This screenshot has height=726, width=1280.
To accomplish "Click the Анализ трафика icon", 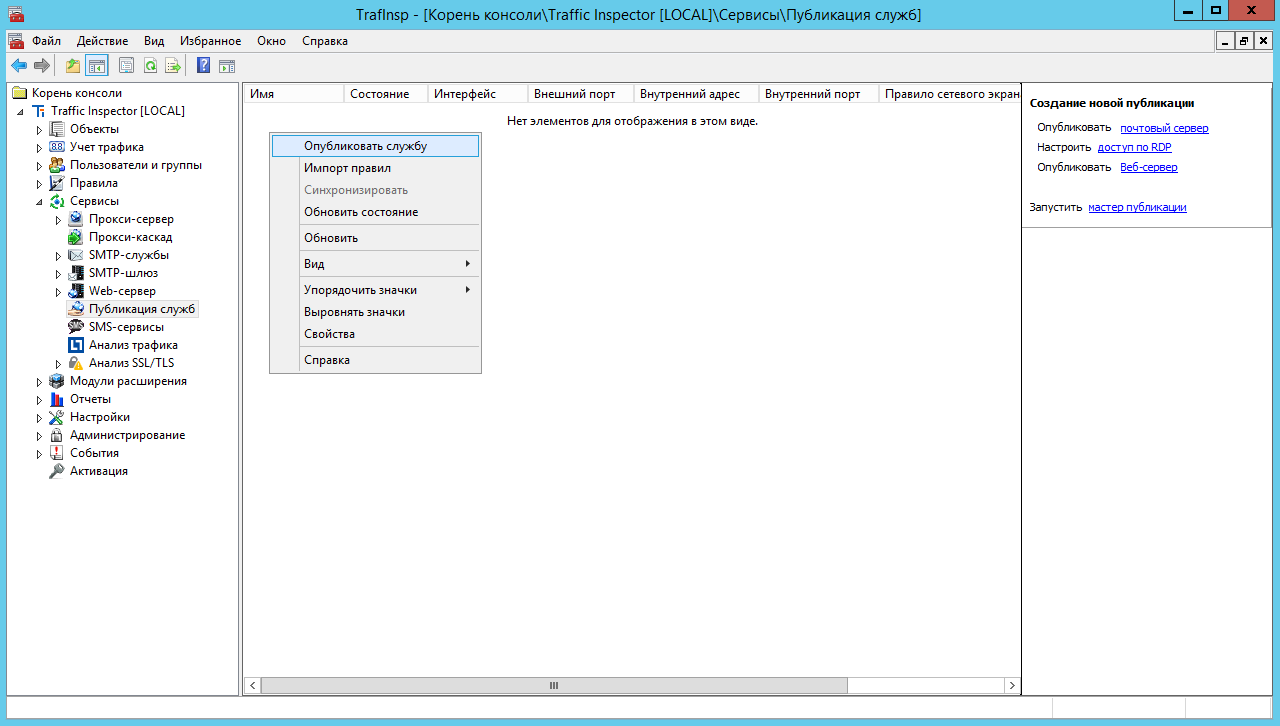I will (x=76, y=345).
